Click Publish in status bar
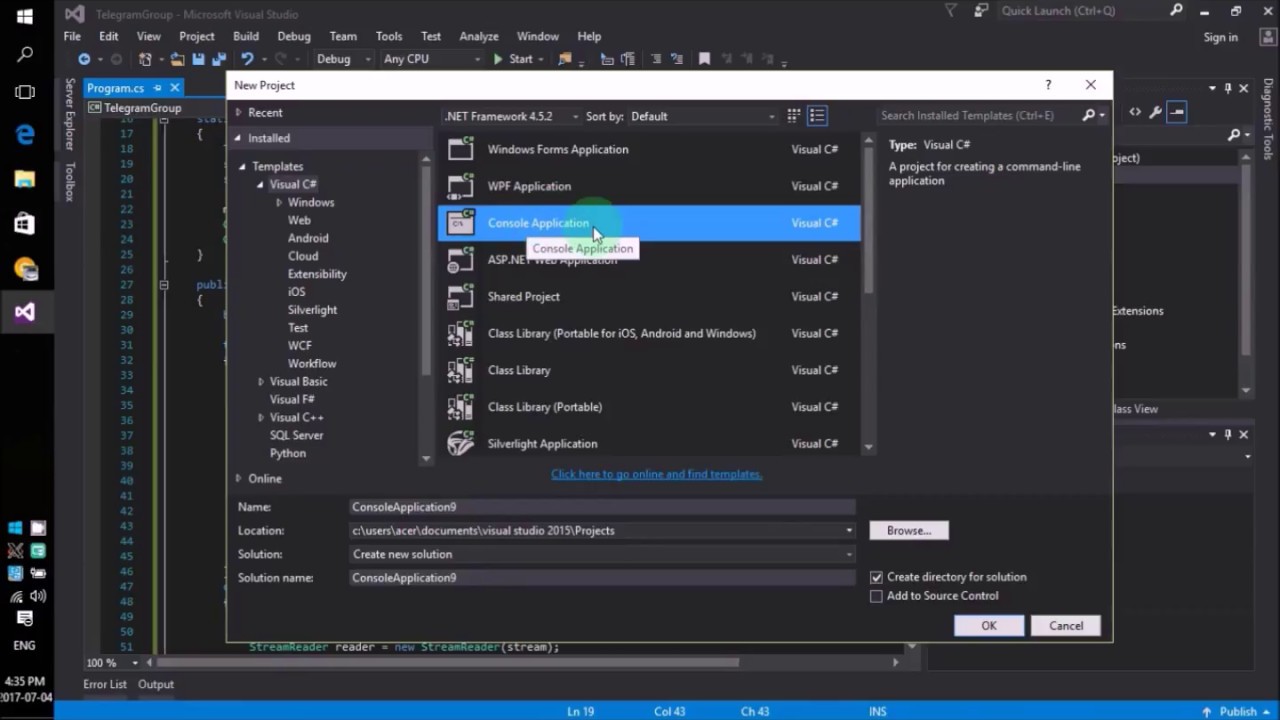 pyautogui.click(x=1238, y=712)
